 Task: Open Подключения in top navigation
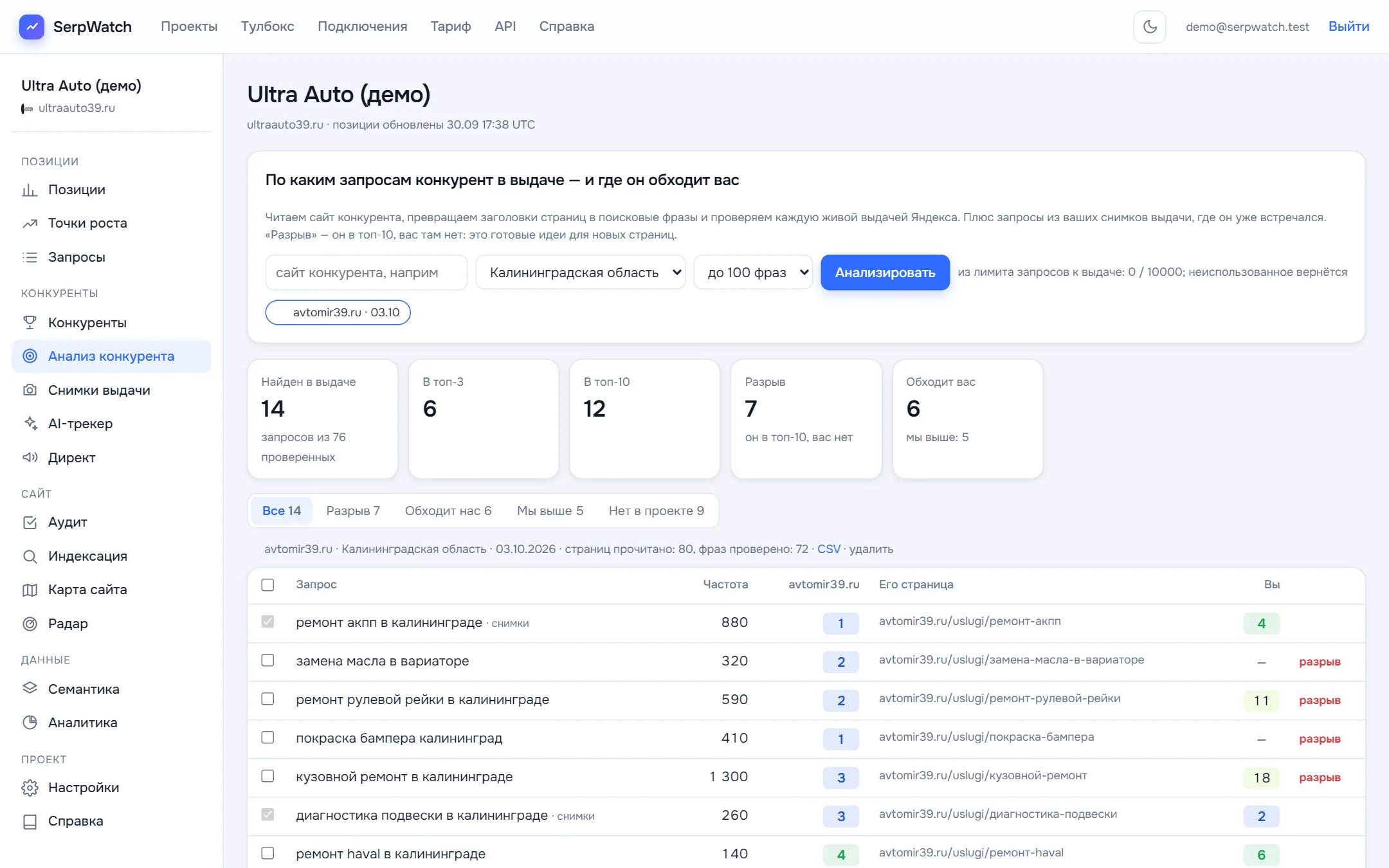point(363,26)
